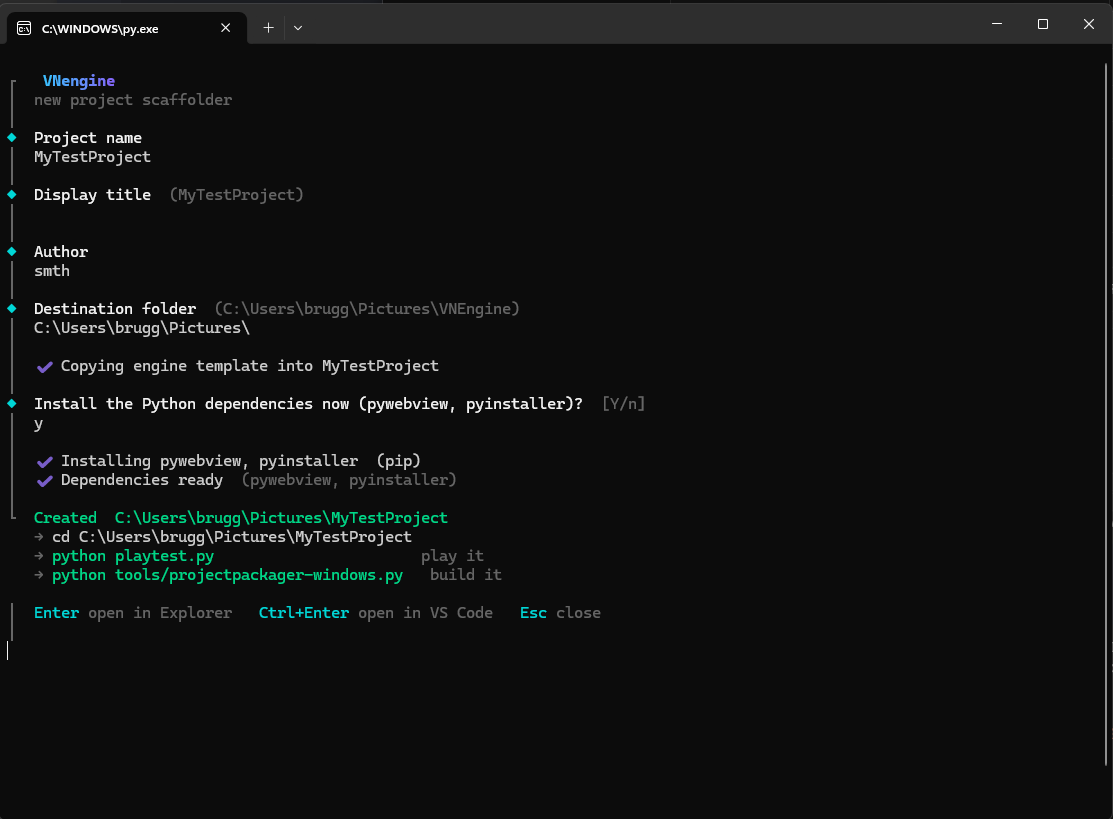Select the C:\WINDOWS\py.exe tab
This screenshot has height=819, width=1113.
(x=127, y=28)
